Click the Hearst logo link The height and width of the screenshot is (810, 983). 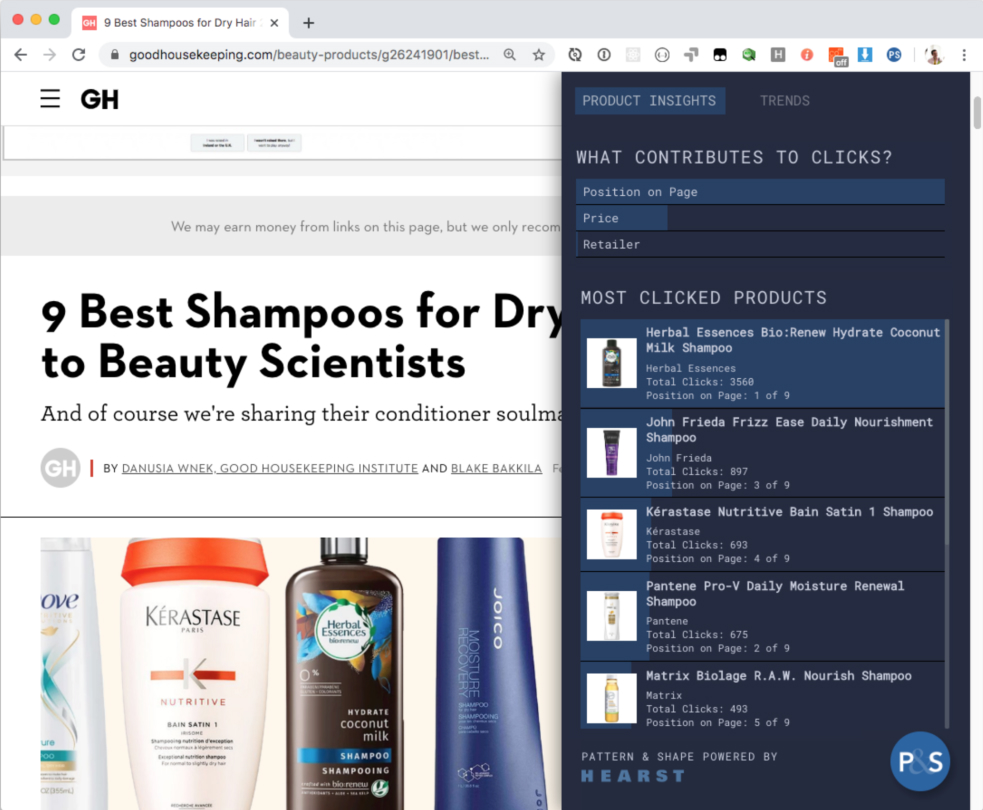(x=633, y=776)
